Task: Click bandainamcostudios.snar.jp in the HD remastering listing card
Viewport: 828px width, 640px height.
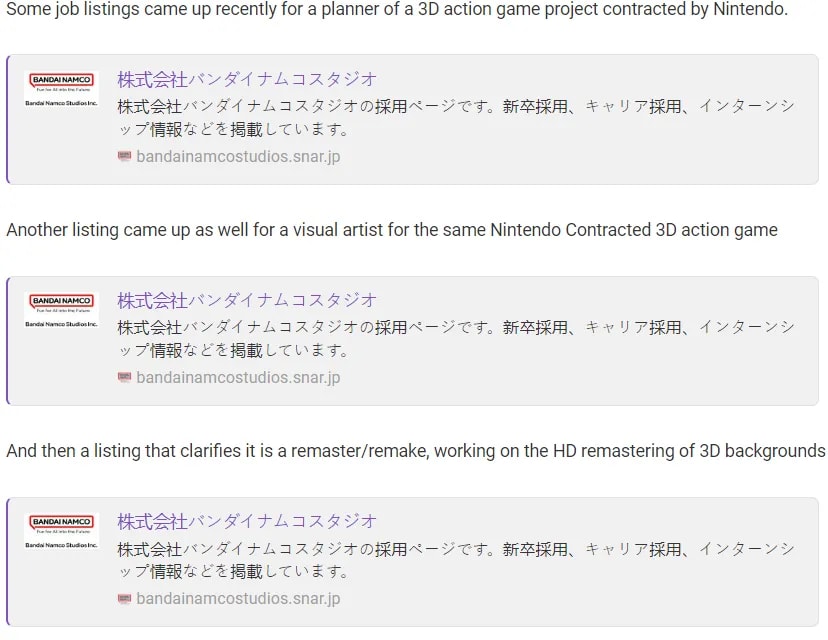Action: (x=238, y=598)
